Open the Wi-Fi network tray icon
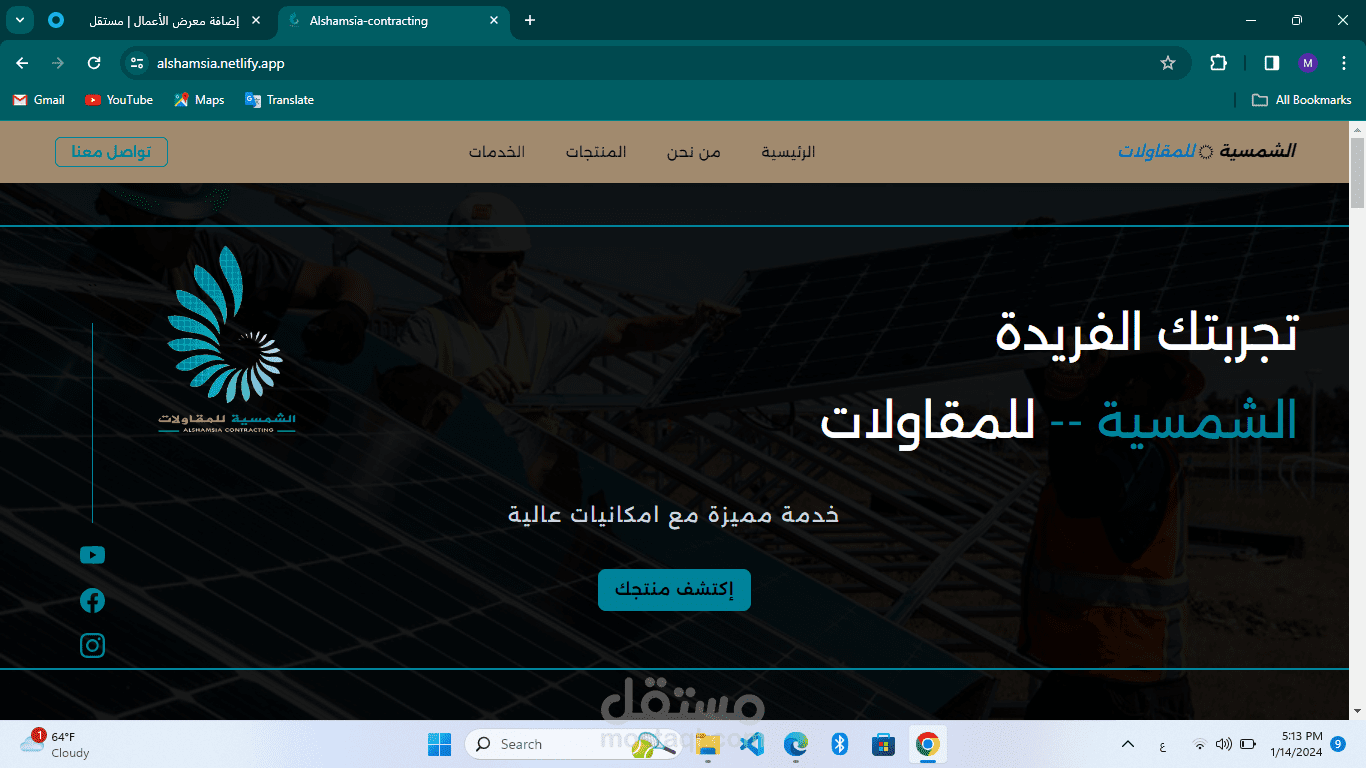 [x=1200, y=744]
